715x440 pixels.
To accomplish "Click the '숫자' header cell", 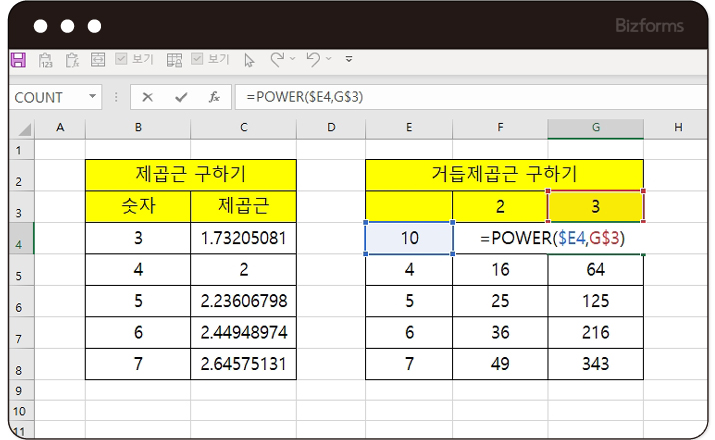I will click(138, 207).
